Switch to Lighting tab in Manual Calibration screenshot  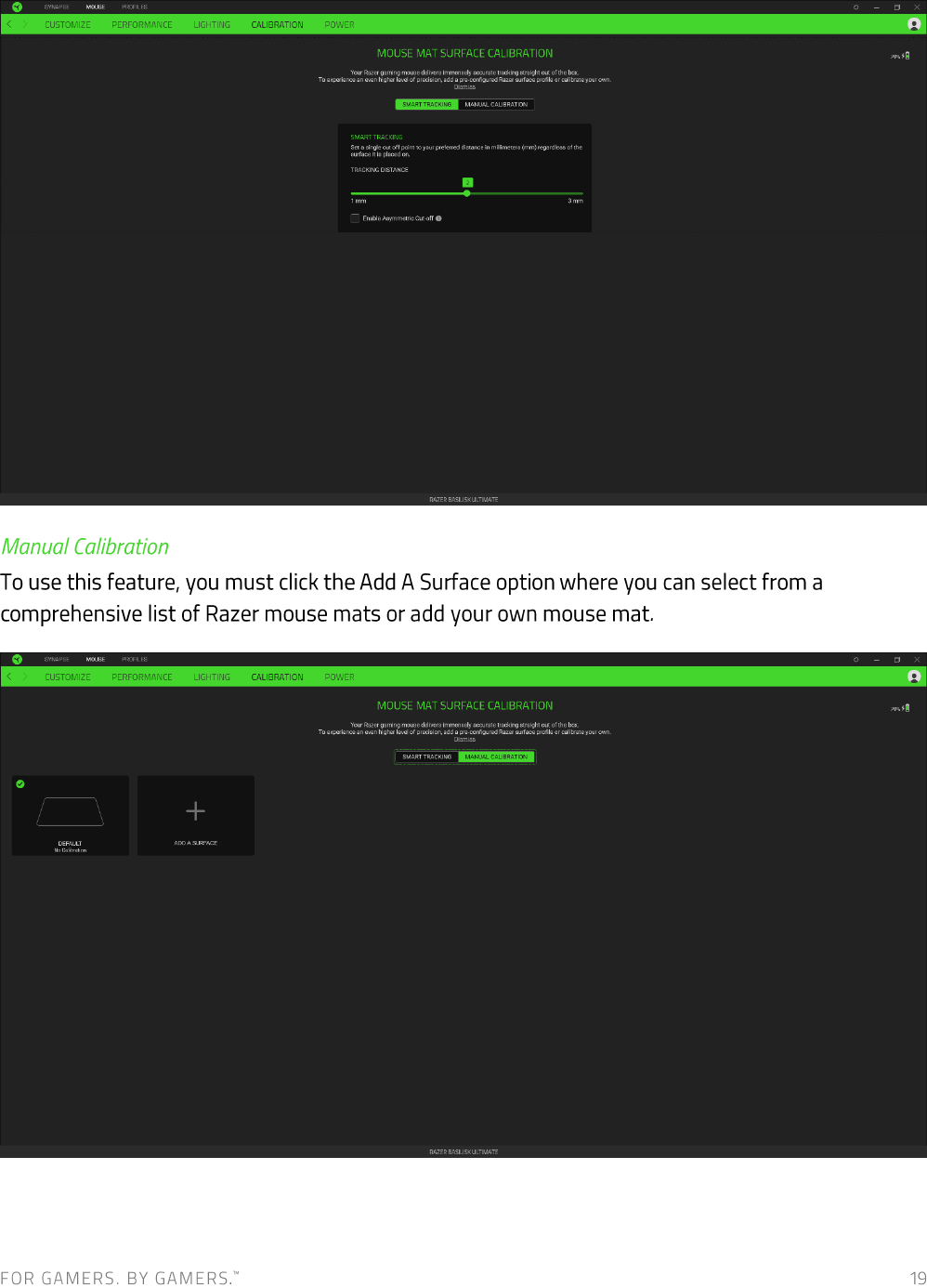(x=212, y=677)
